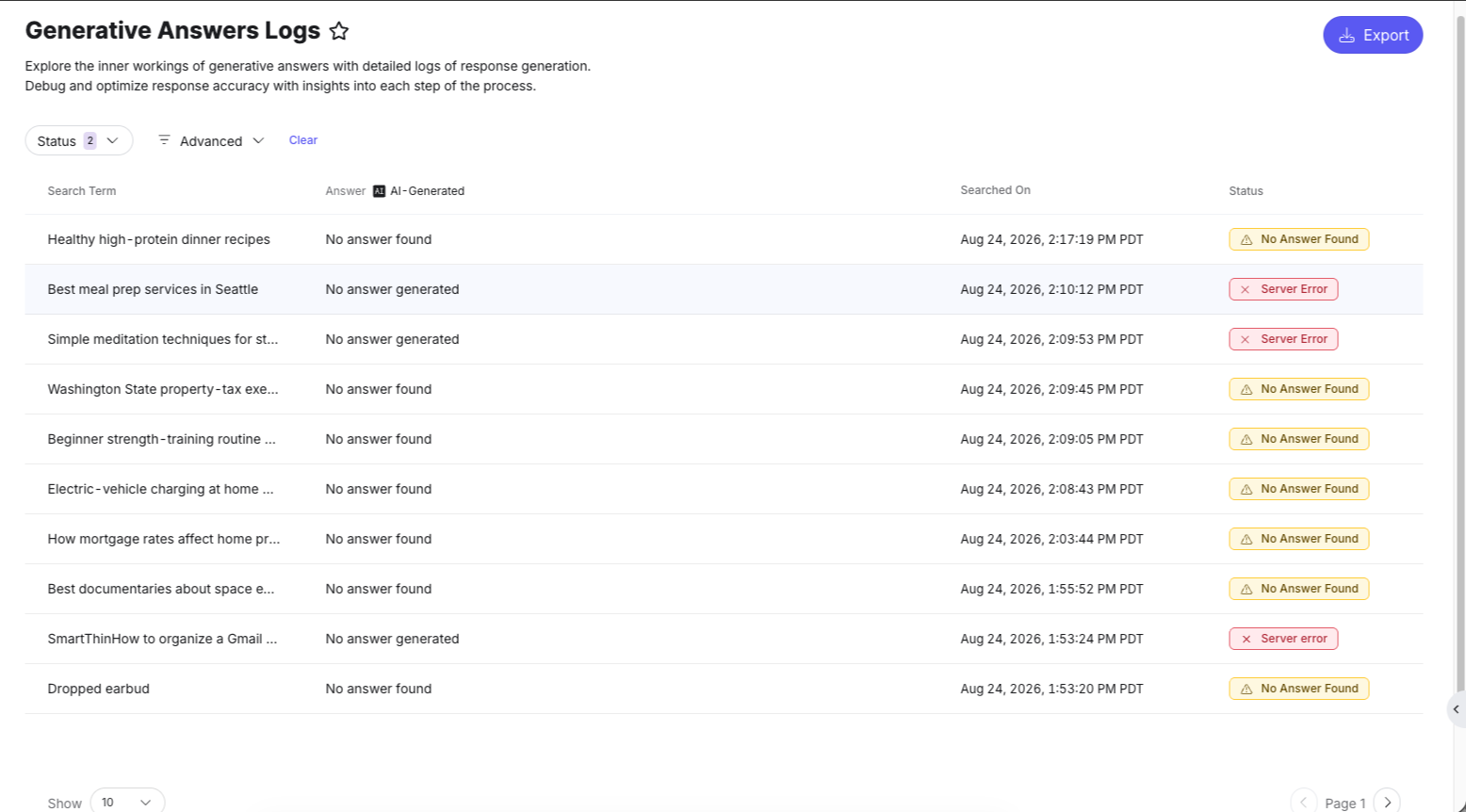Click the previous page arrow
The width and height of the screenshot is (1466, 812).
pos(1304,803)
